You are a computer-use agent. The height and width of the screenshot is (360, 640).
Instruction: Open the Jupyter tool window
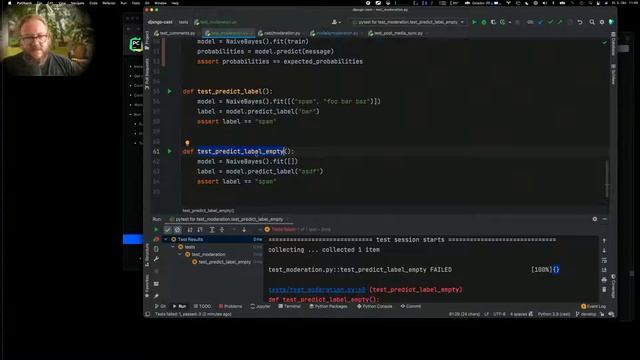pos(260,306)
